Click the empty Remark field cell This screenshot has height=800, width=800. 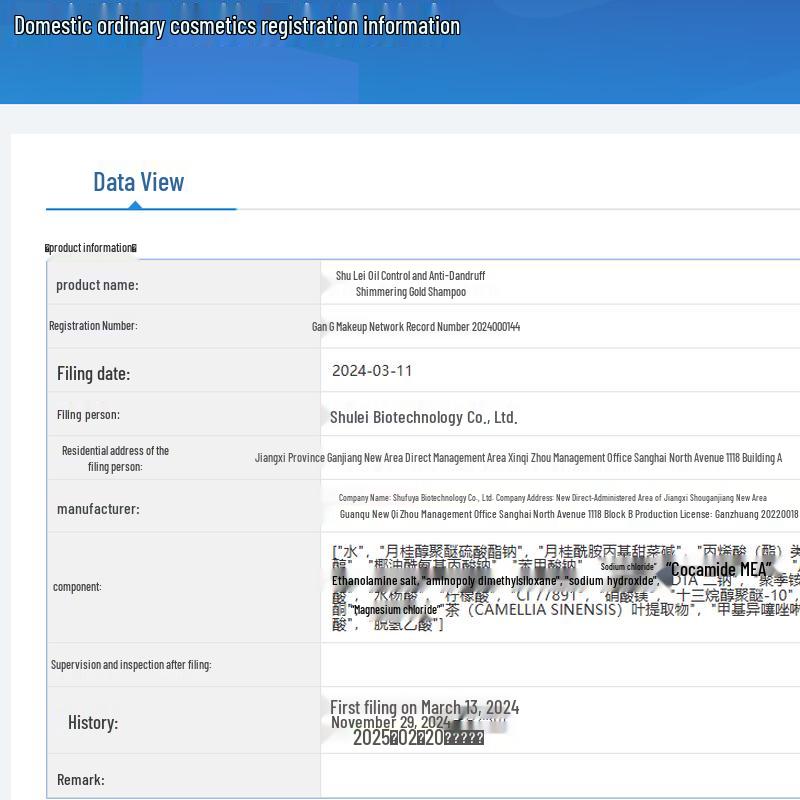560,780
